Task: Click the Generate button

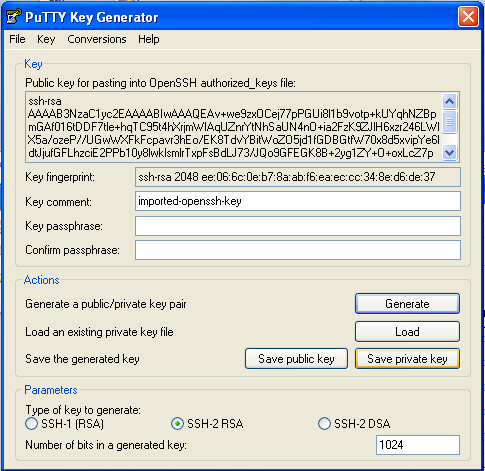Action: click(x=407, y=304)
